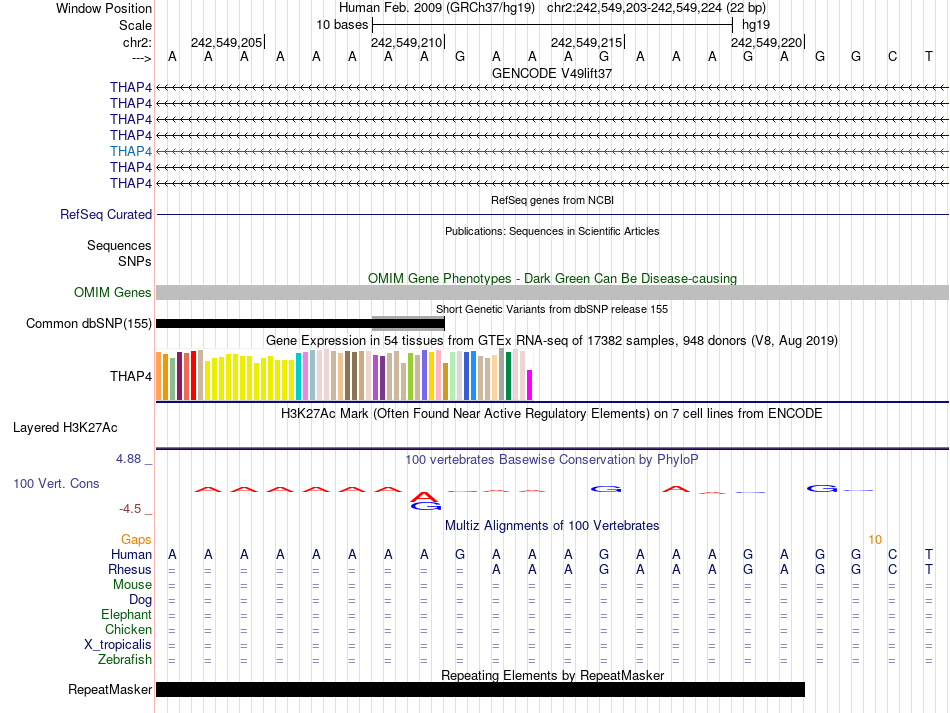Open the light-blue highlighted THAP4 transcript label

(x=131, y=151)
